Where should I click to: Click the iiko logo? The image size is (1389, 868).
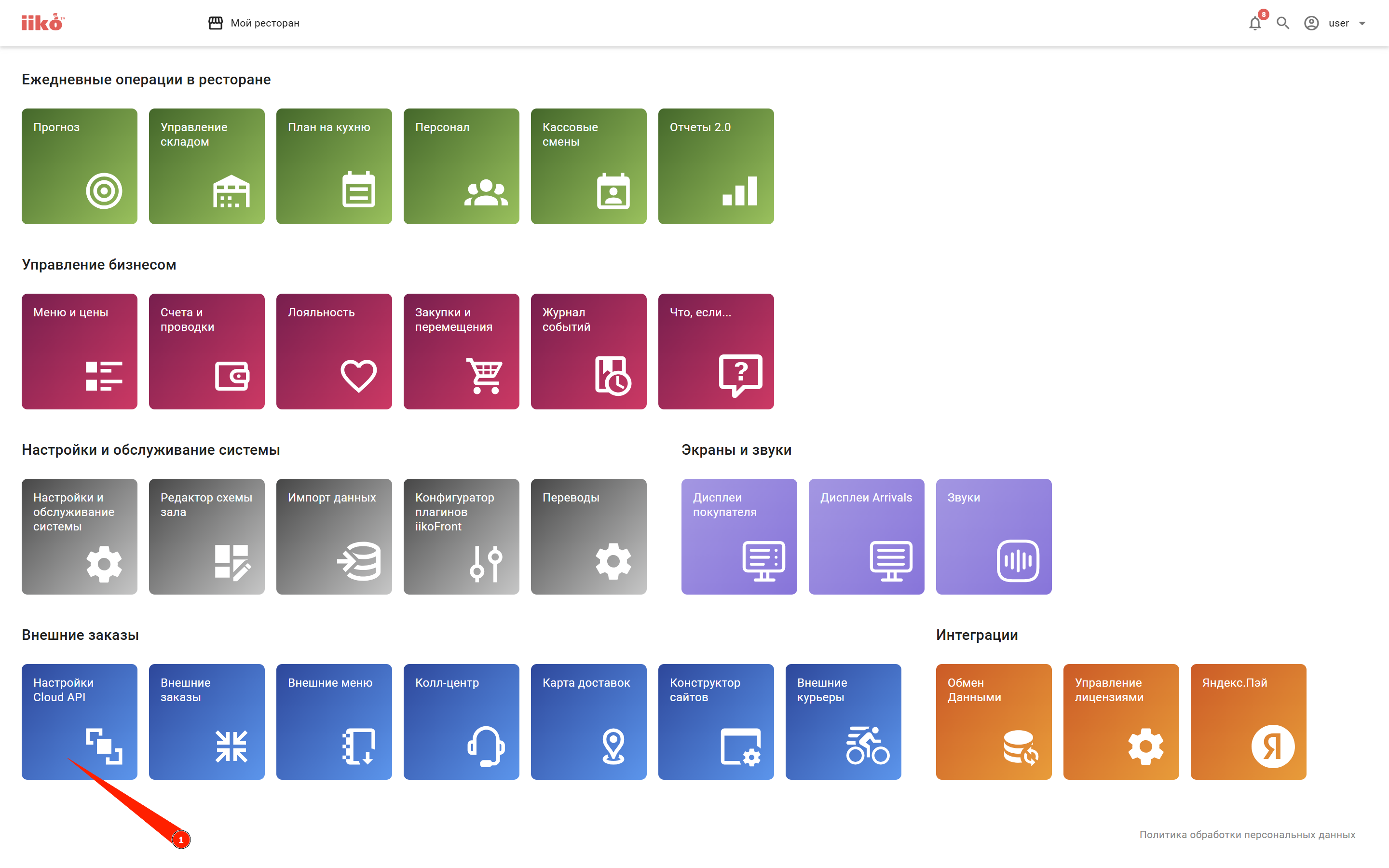coord(43,22)
